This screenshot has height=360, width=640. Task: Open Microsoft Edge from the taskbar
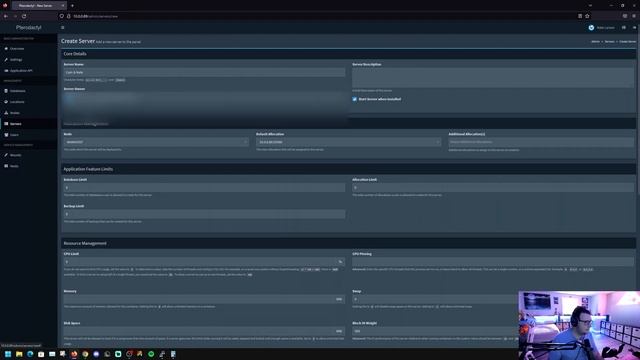tap(30, 354)
